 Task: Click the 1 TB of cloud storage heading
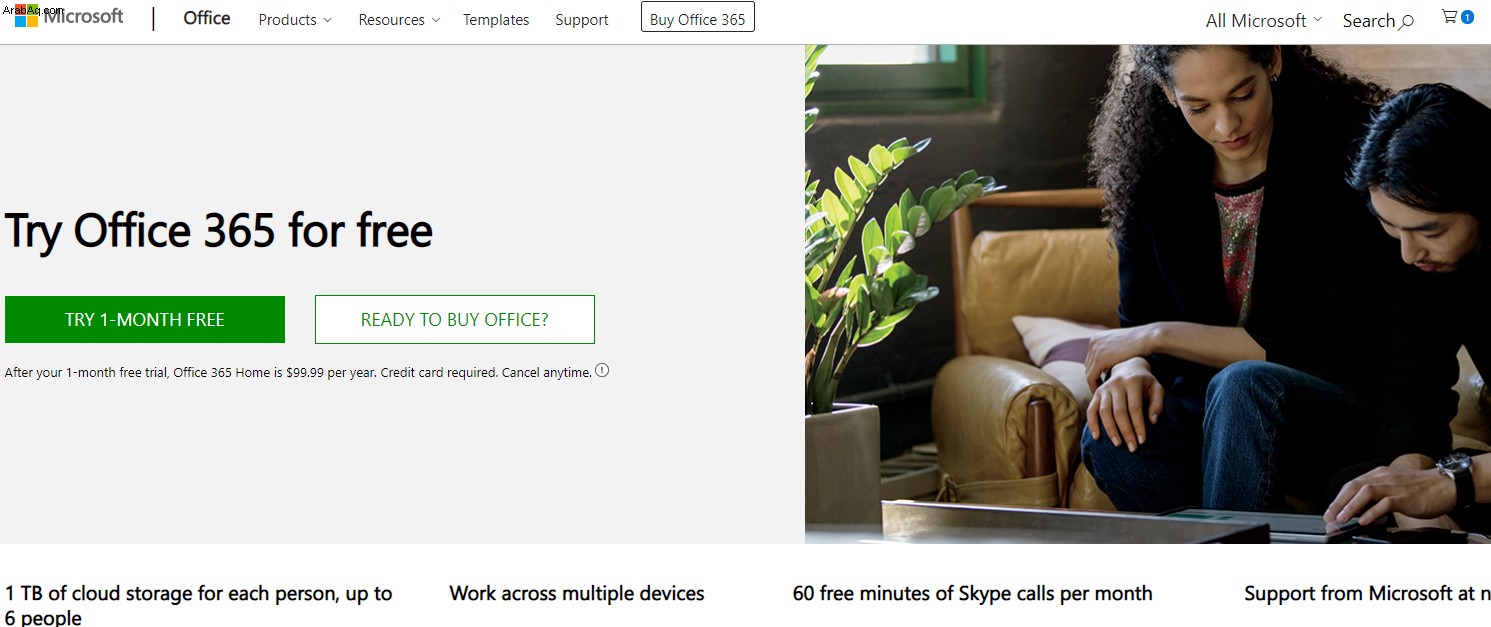coord(199,604)
